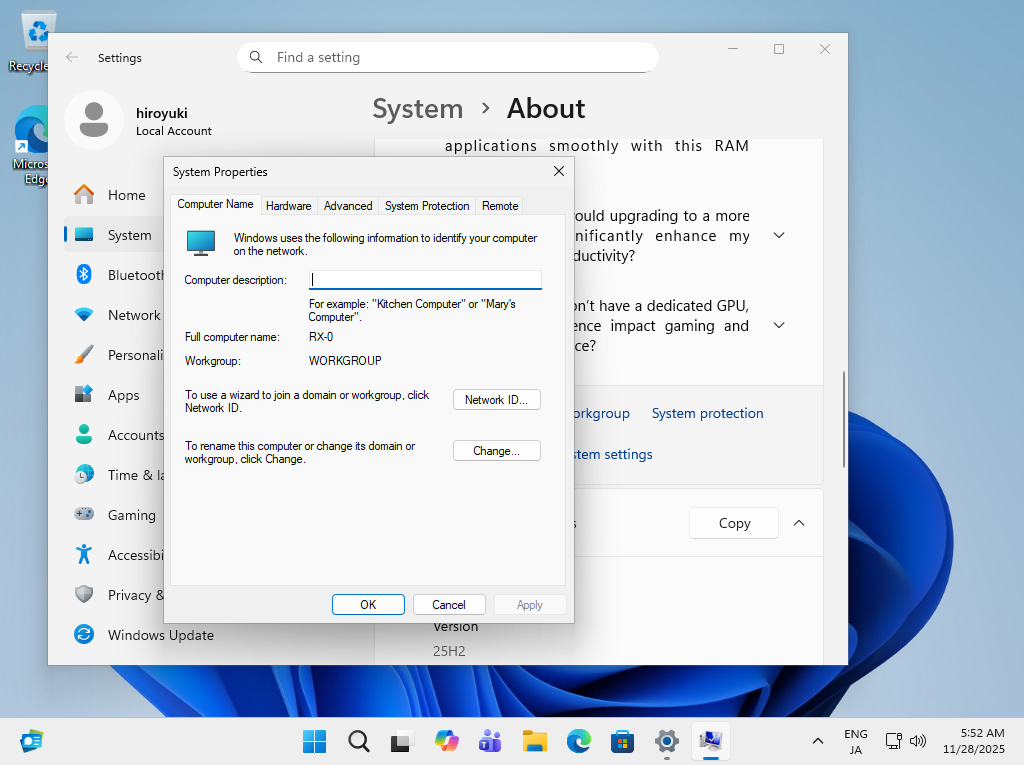Open Gaming via the controller icon

[x=84, y=514]
